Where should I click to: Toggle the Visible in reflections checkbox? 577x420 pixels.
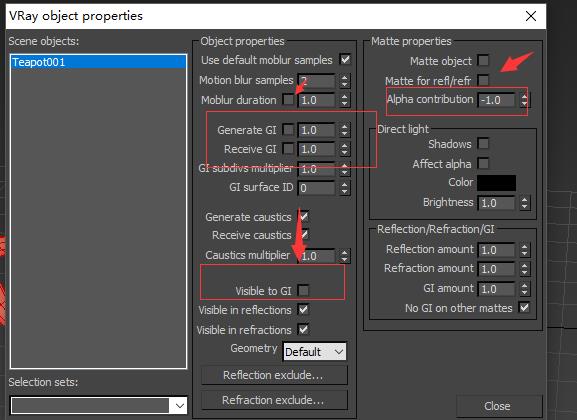pyautogui.click(x=304, y=310)
